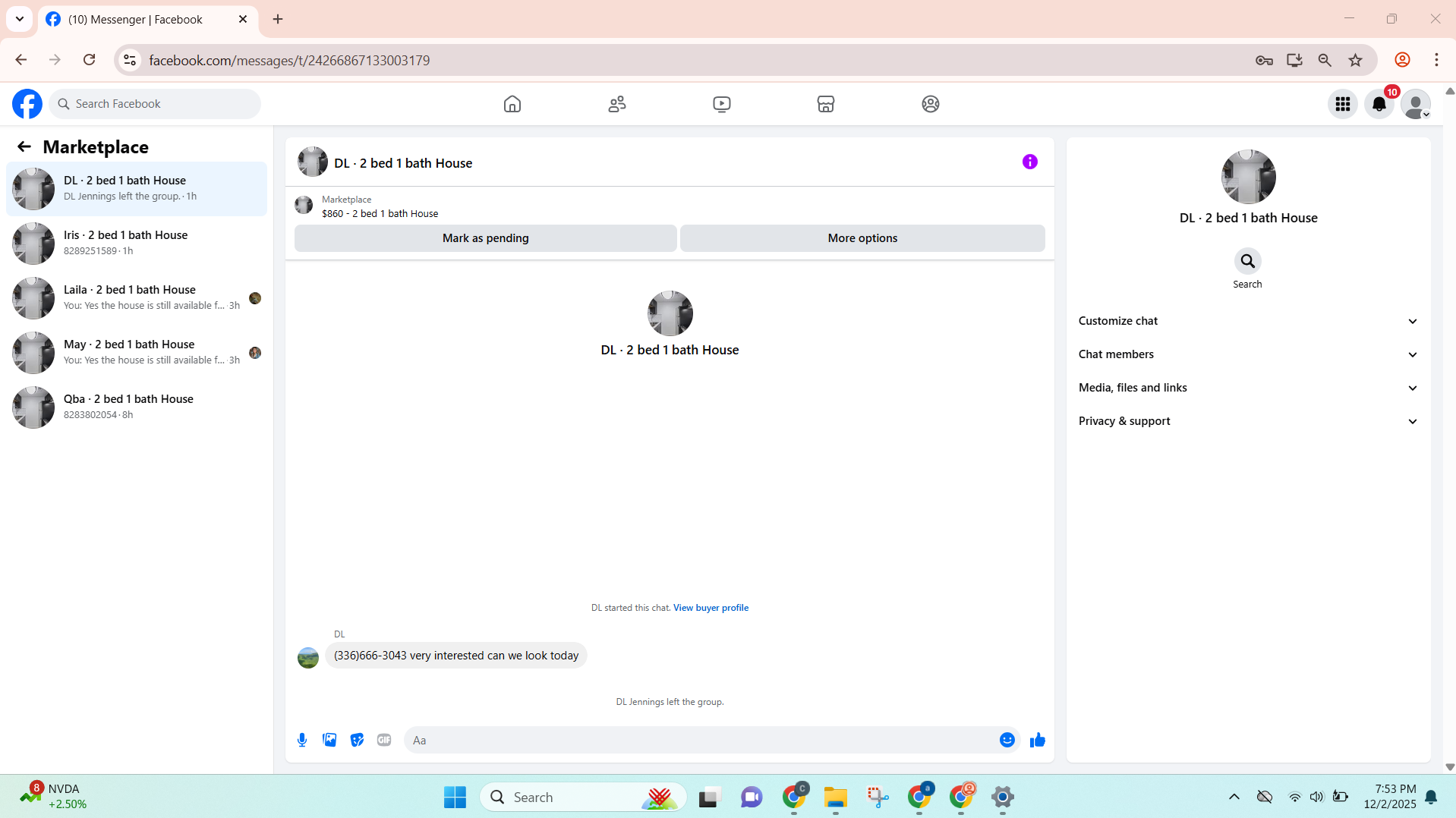Open Iris · 2 bed 1 bath House conversation

tap(137, 244)
